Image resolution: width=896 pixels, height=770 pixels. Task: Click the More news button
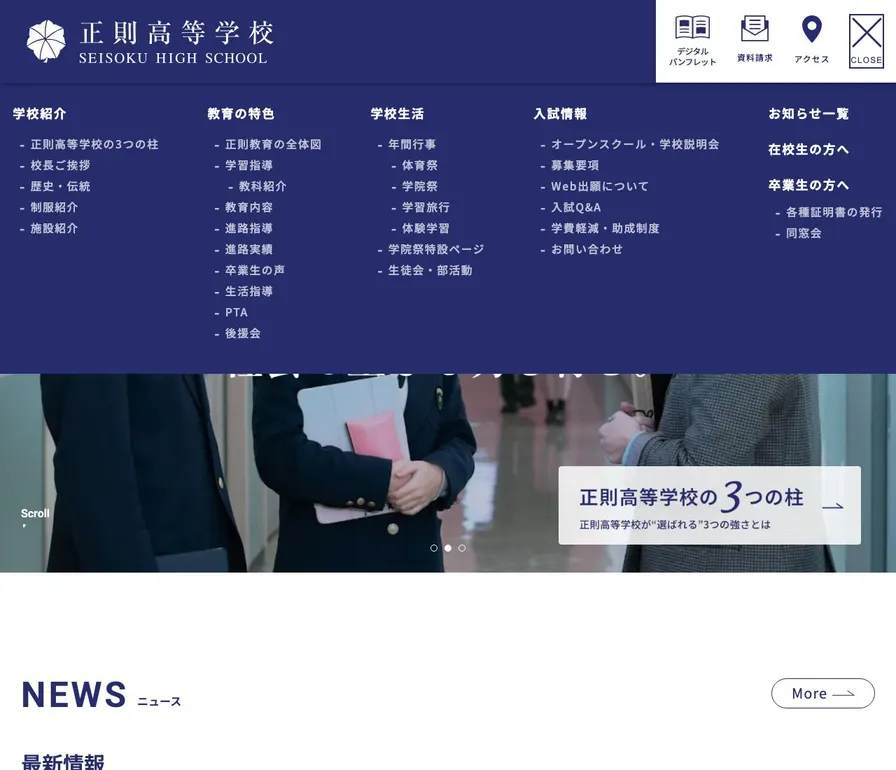point(822,693)
